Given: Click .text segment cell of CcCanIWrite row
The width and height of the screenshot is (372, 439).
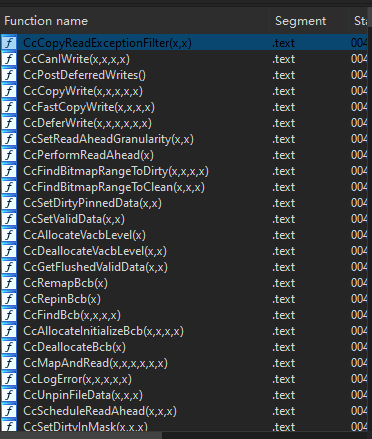Looking at the screenshot, I should coord(284,59).
